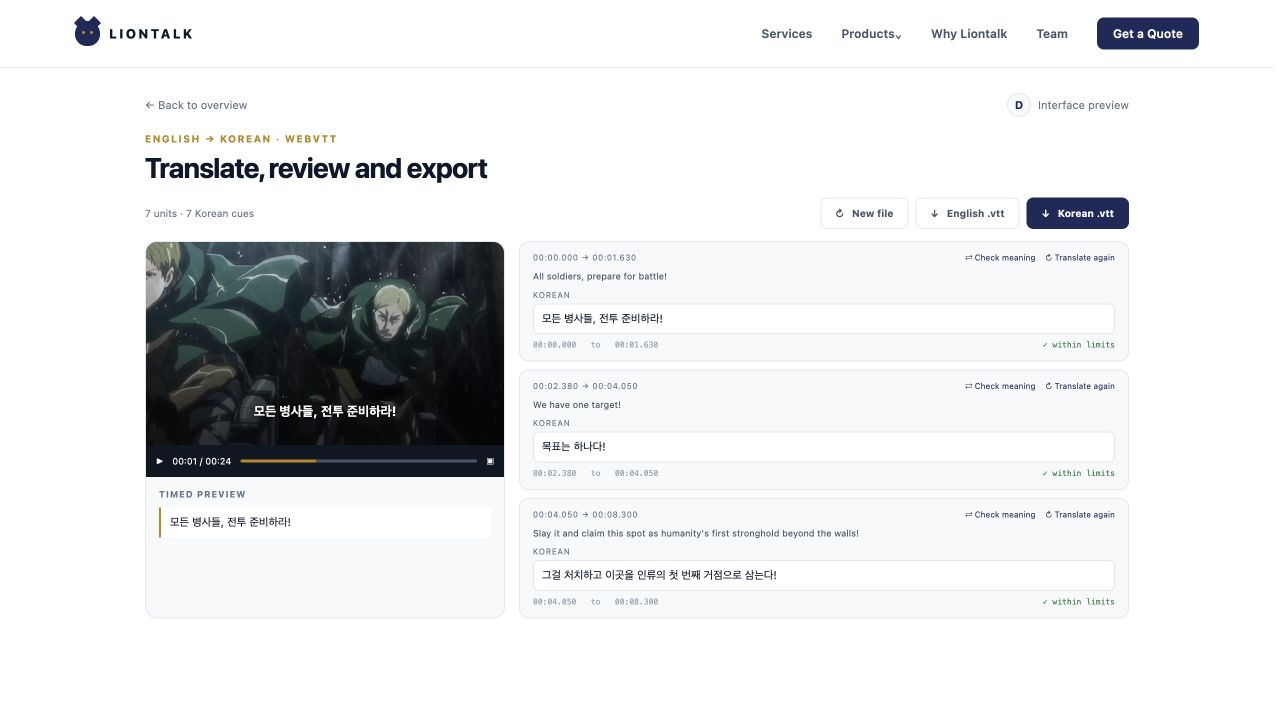The width and height of the screenshot is (1280, 720).
Task: Edit the Korean field '목표는 하나다!'
Action: pos(823,447)
